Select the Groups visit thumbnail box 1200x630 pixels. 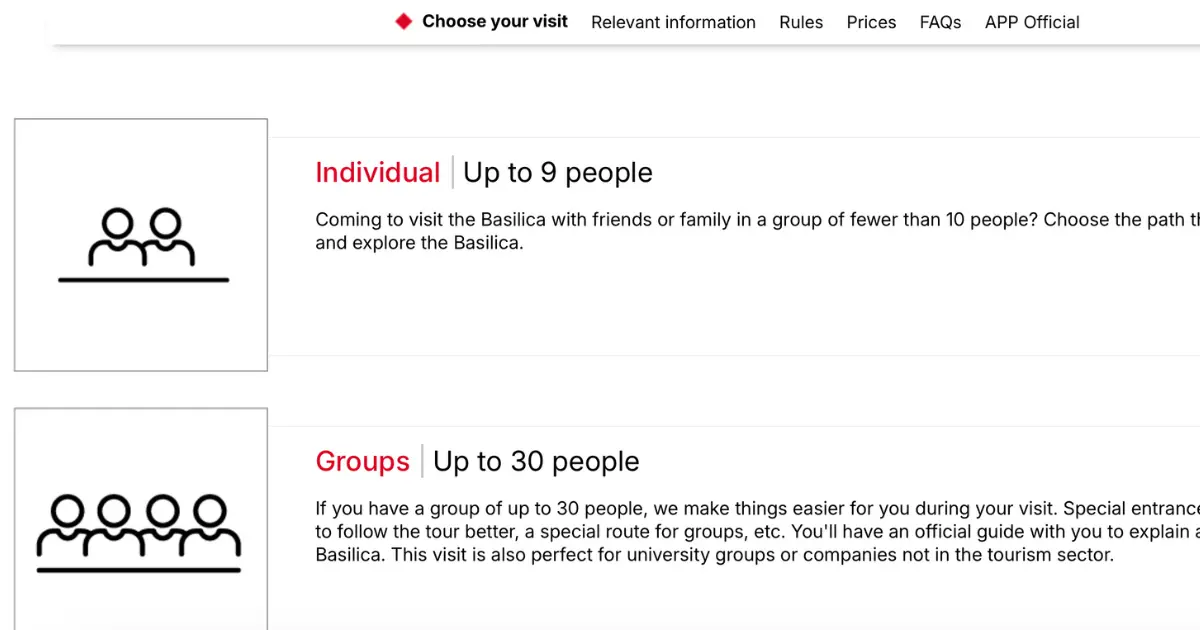click(x=141, y=519)
